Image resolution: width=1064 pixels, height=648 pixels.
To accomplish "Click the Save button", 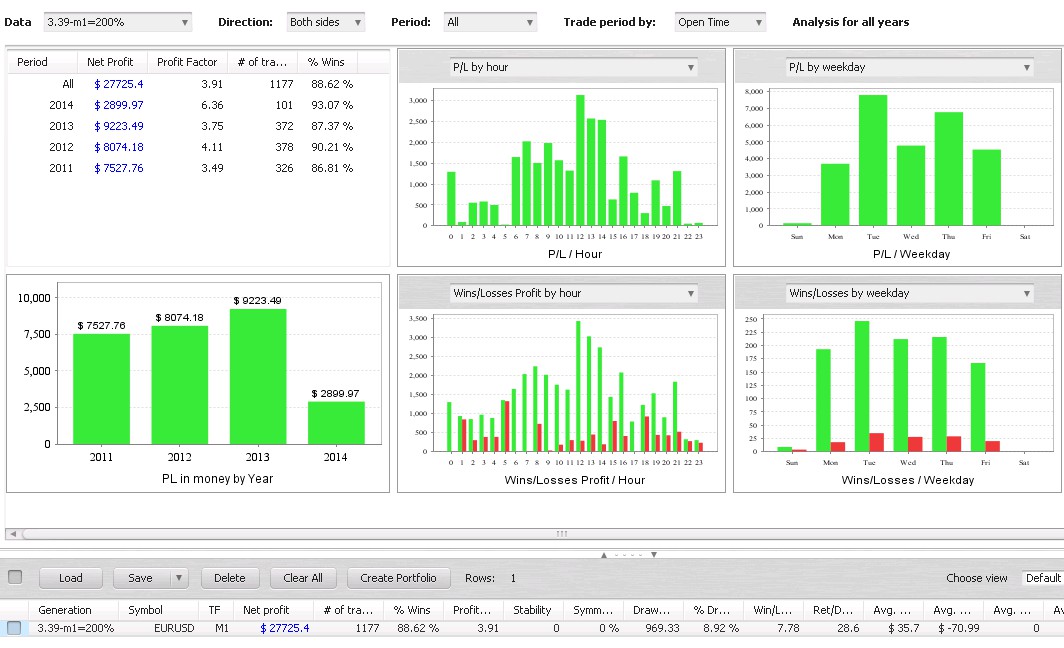I will [141, 578].
